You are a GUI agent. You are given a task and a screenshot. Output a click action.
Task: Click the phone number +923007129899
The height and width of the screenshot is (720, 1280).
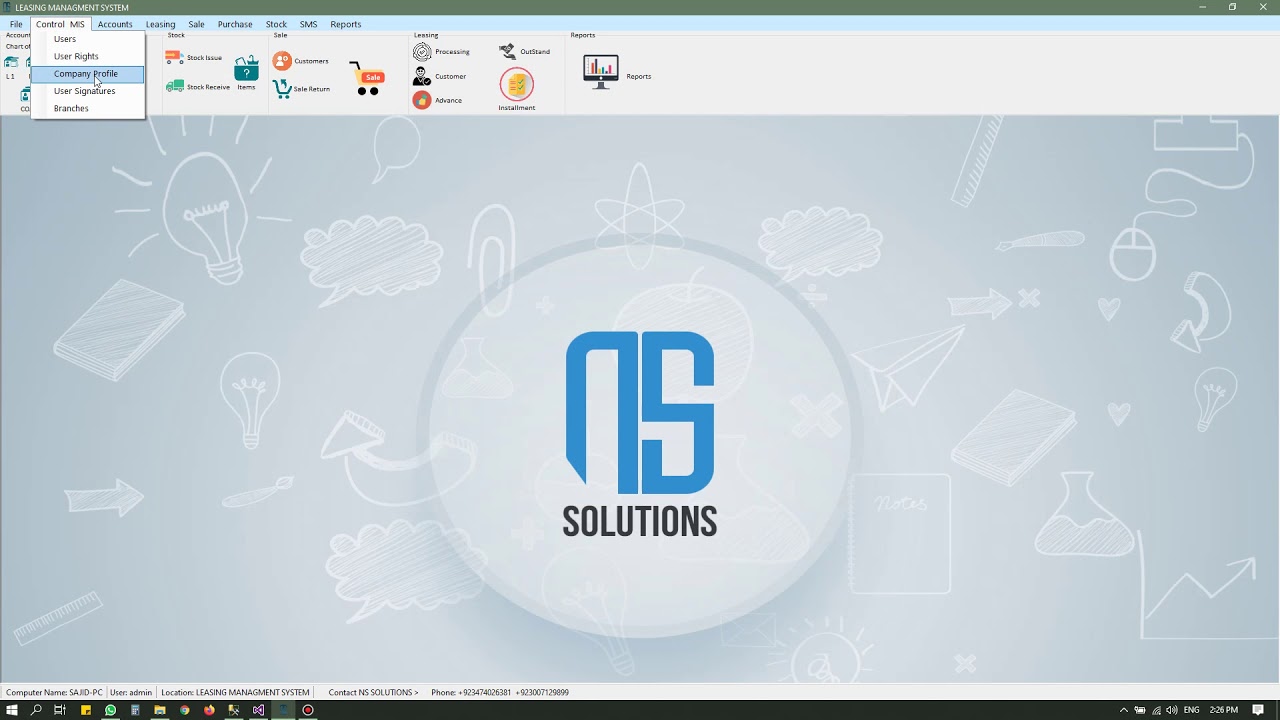pos(543,692)
